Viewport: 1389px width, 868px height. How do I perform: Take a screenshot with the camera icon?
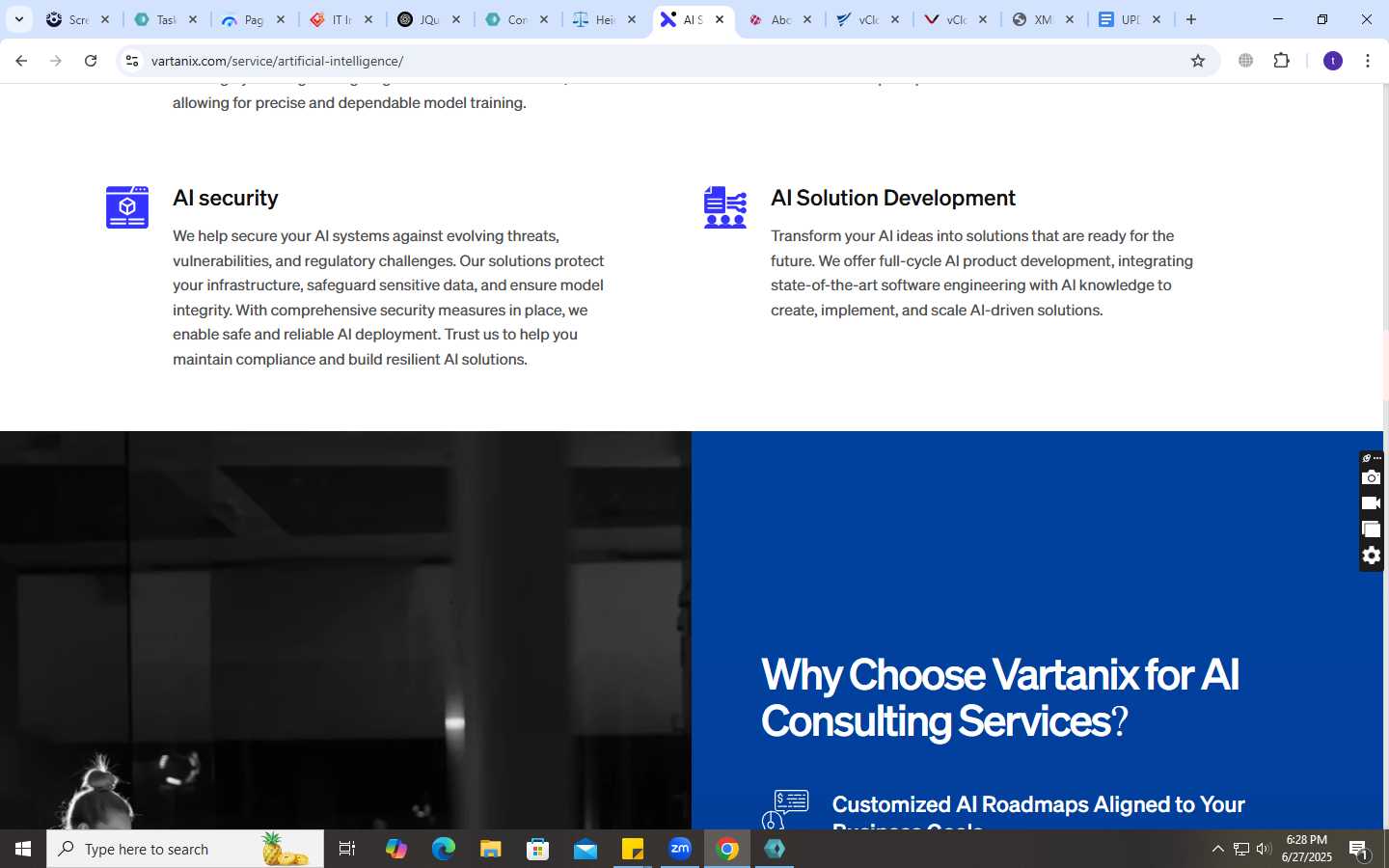click(x=1372, y=477)
